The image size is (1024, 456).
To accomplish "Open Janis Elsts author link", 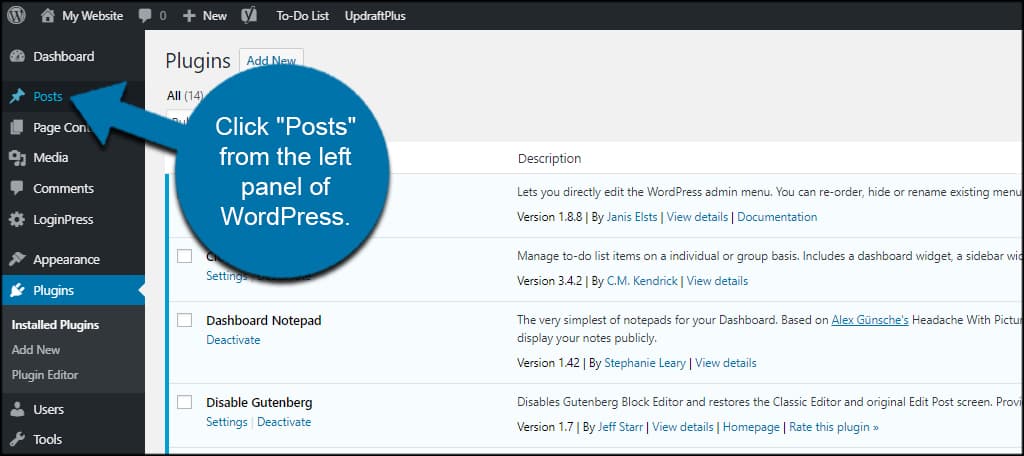I will [632, 217].
